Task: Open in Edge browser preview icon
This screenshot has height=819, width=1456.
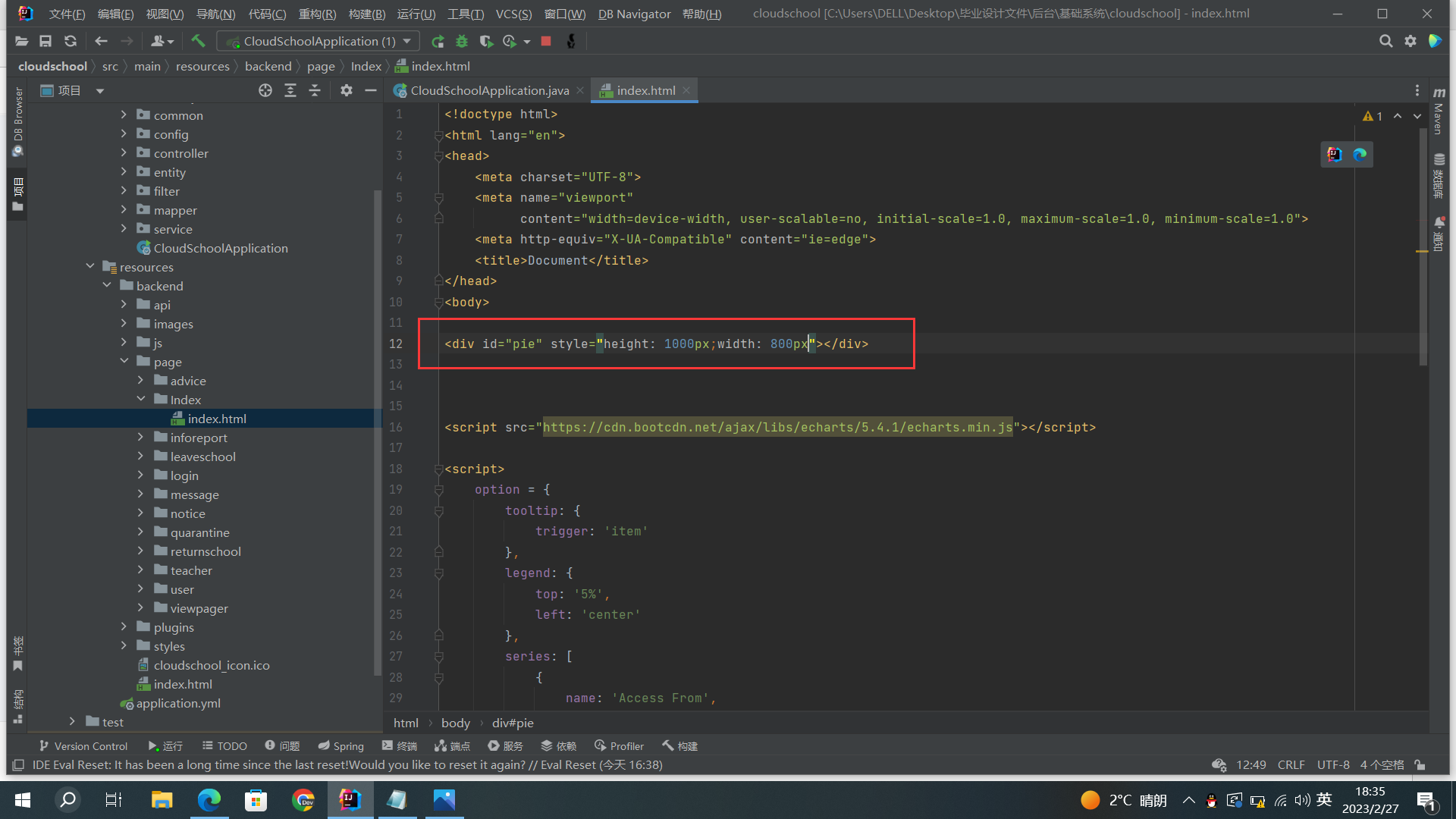Action: pos(1360,155)
